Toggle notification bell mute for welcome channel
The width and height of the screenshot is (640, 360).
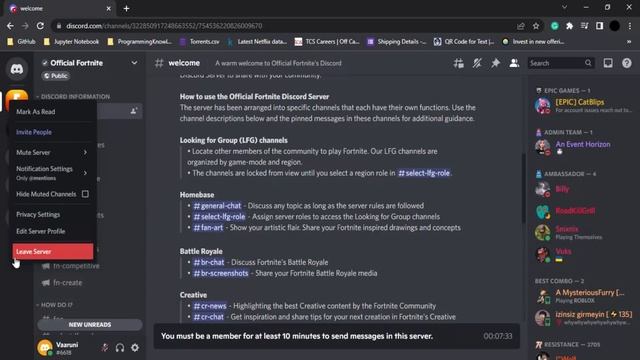coord(477,63)
